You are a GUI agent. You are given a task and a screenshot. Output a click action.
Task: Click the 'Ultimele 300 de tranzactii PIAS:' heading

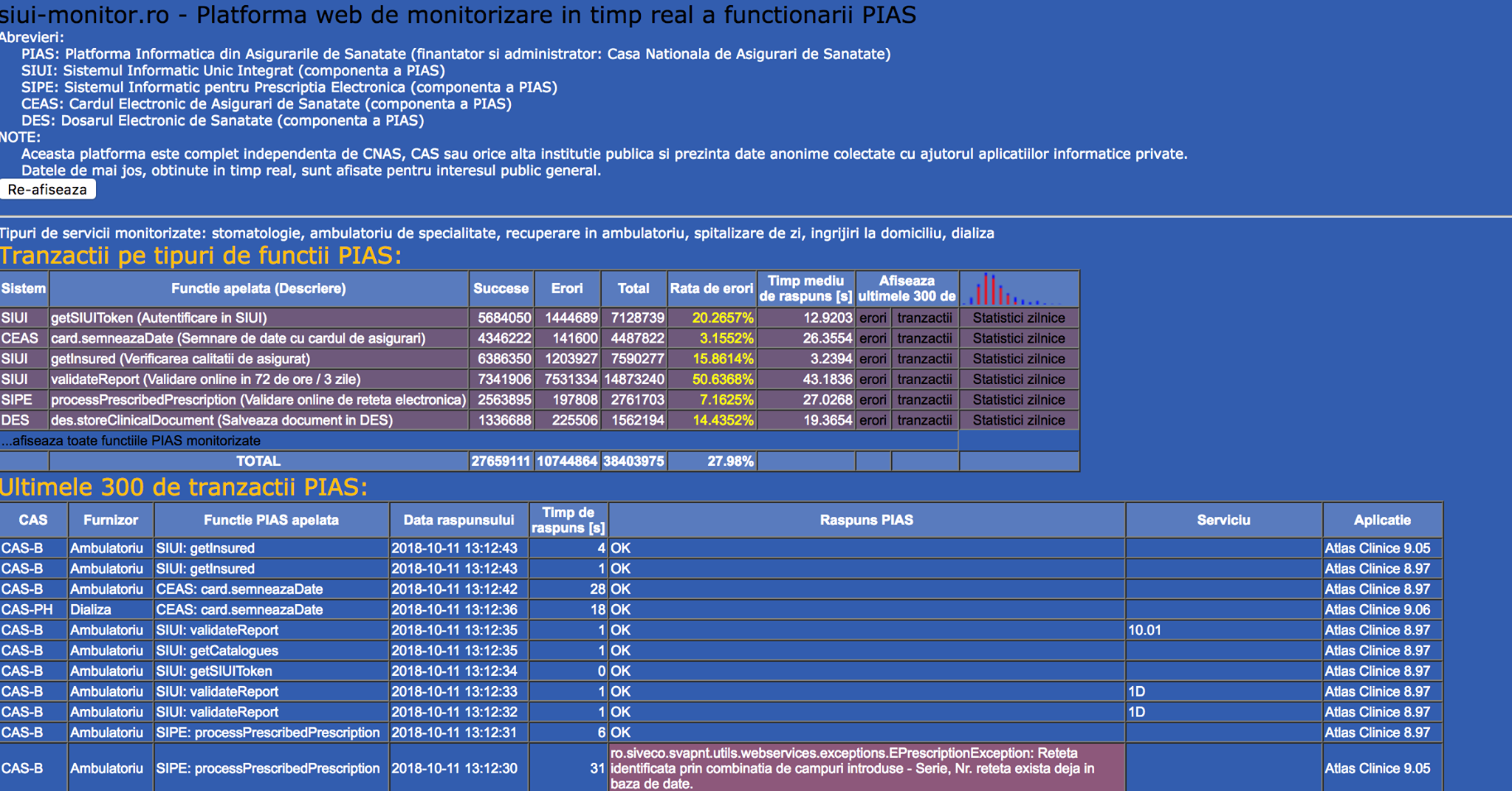(183, 487)
